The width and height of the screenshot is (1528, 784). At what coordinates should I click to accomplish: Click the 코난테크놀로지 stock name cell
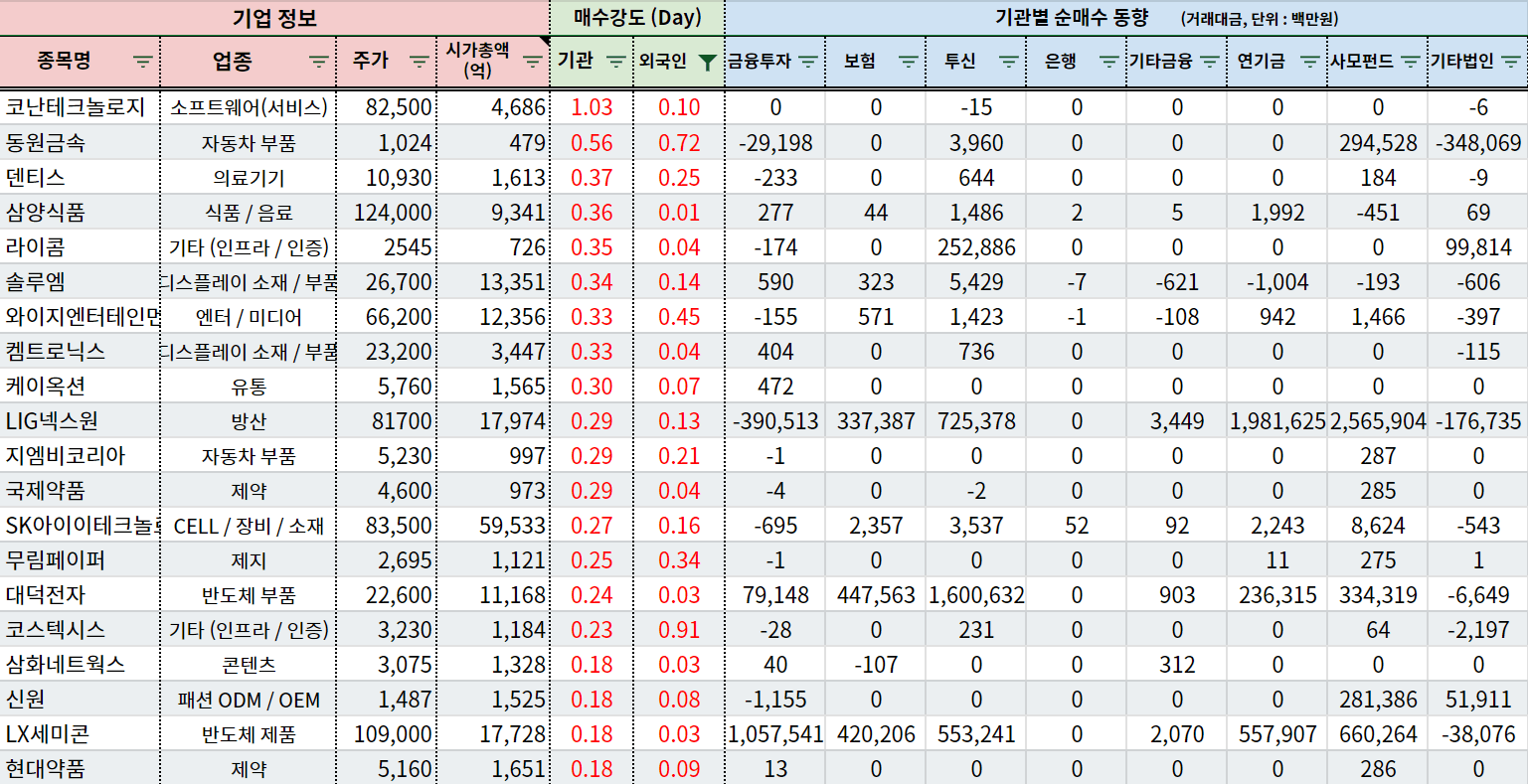pyautogui.click(x=80, y=107)
